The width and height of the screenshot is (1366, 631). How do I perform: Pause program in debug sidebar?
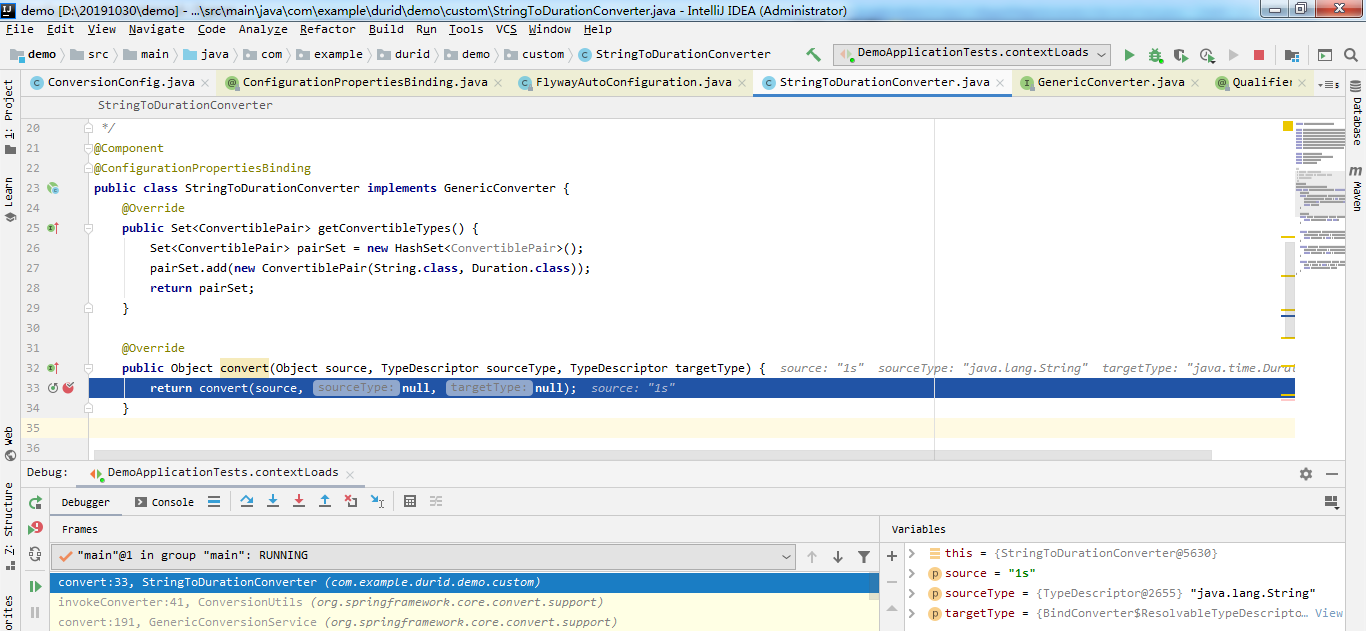(x=36, y=612)
